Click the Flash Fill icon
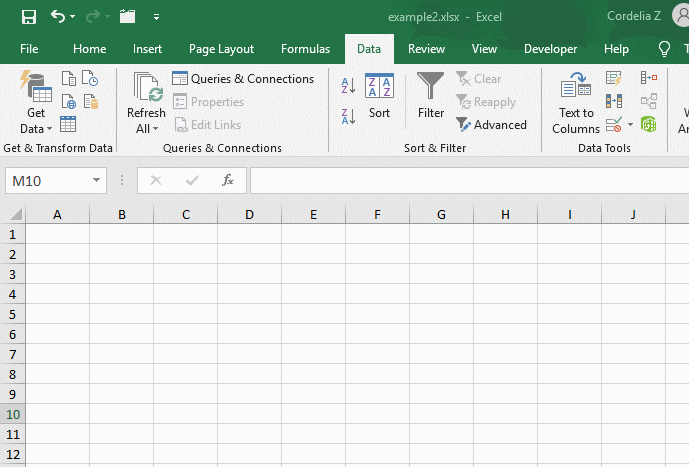 click(613, 79)
